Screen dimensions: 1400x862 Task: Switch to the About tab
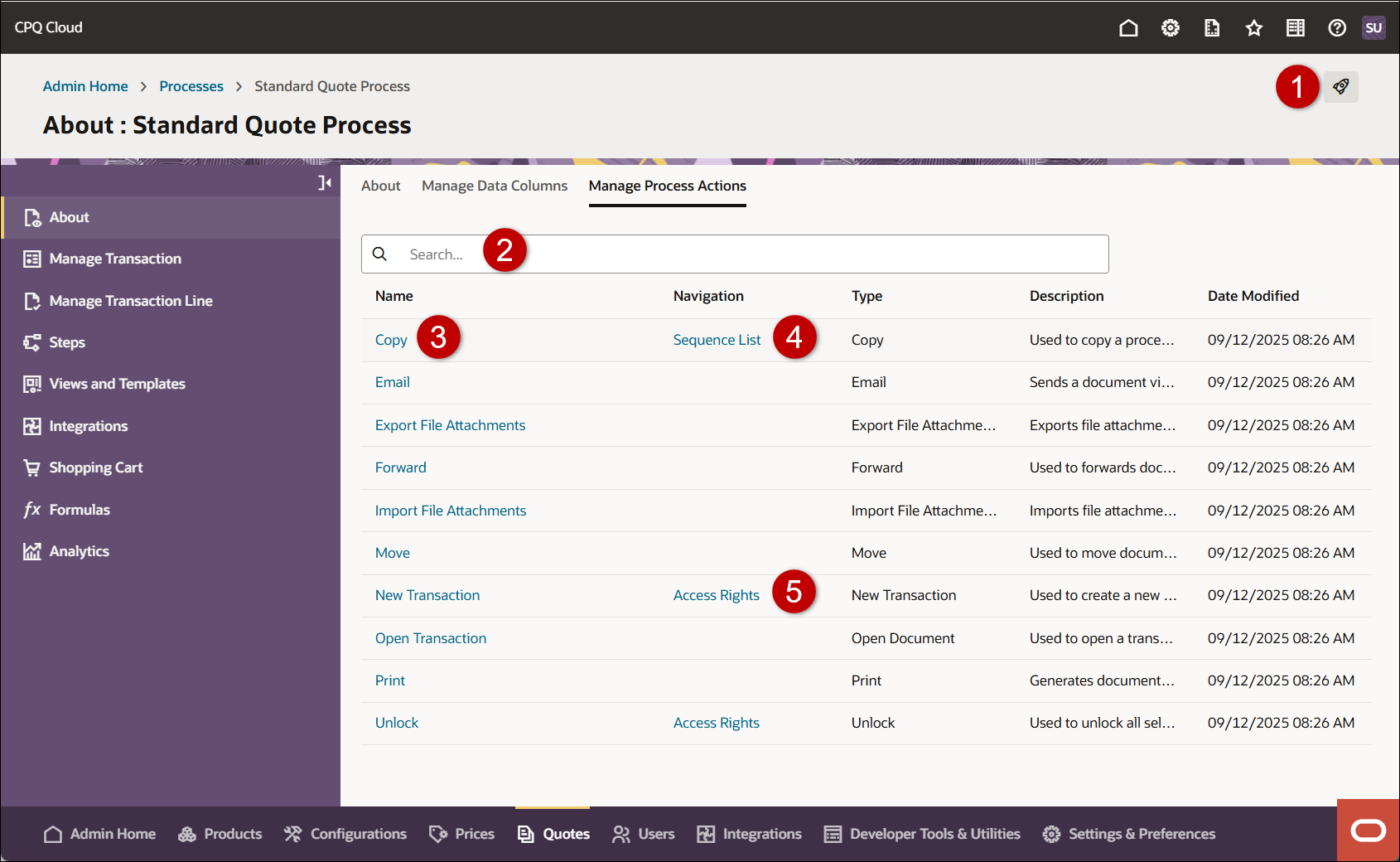coord(380,186)
